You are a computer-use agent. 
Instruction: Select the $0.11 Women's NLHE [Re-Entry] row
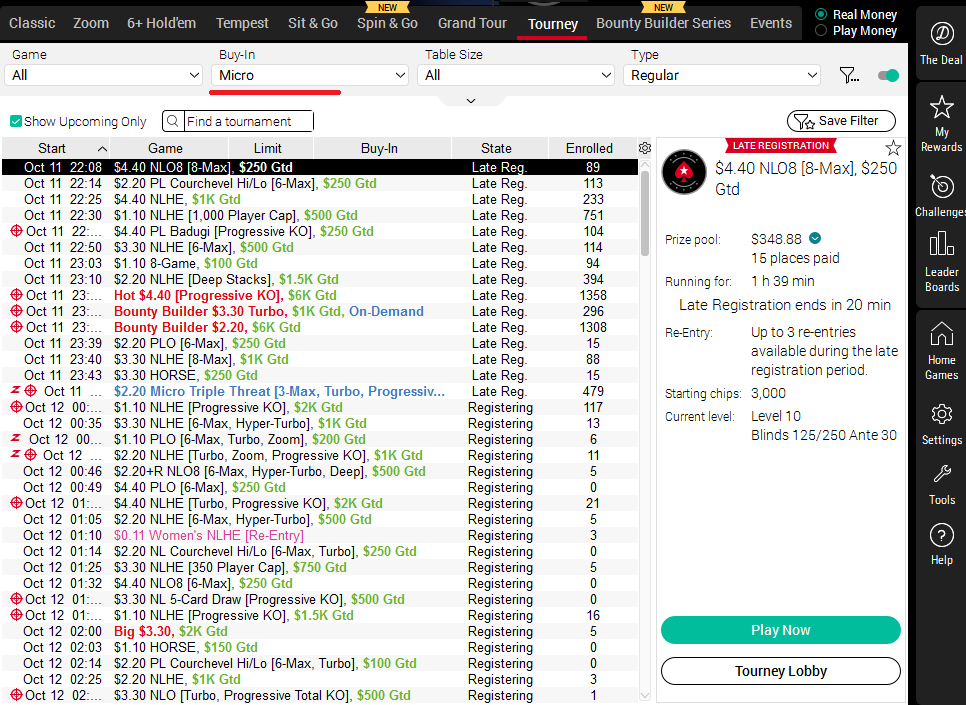pos(320,536)
